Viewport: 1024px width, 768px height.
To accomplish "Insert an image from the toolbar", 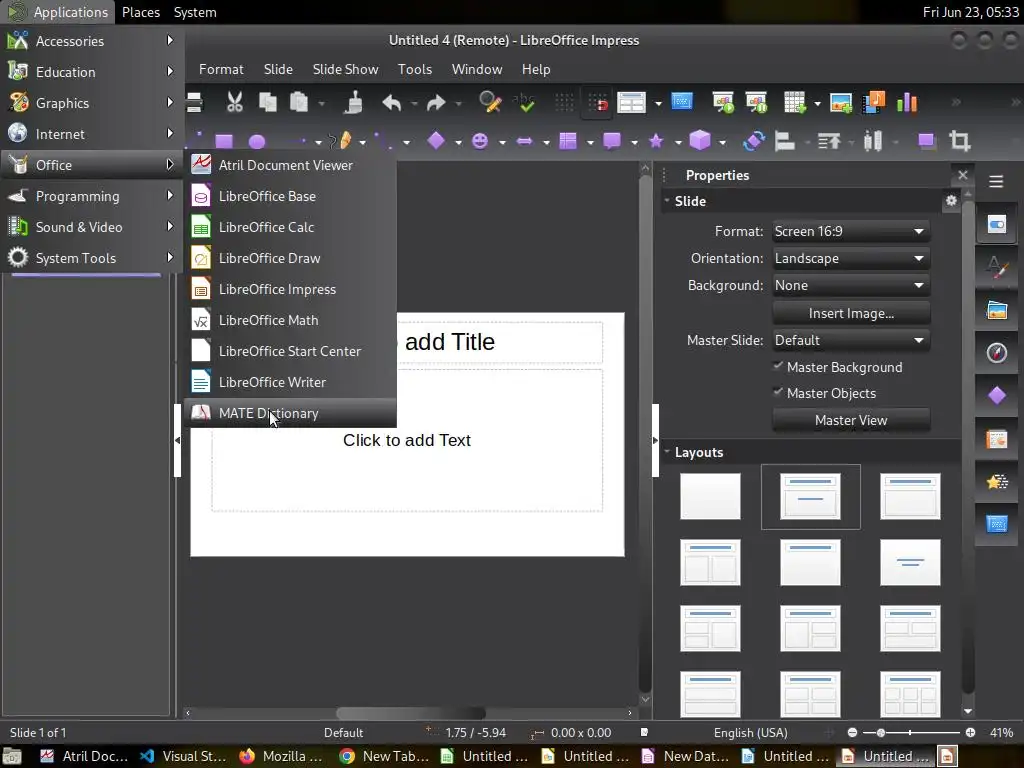I will click(841, 103).
